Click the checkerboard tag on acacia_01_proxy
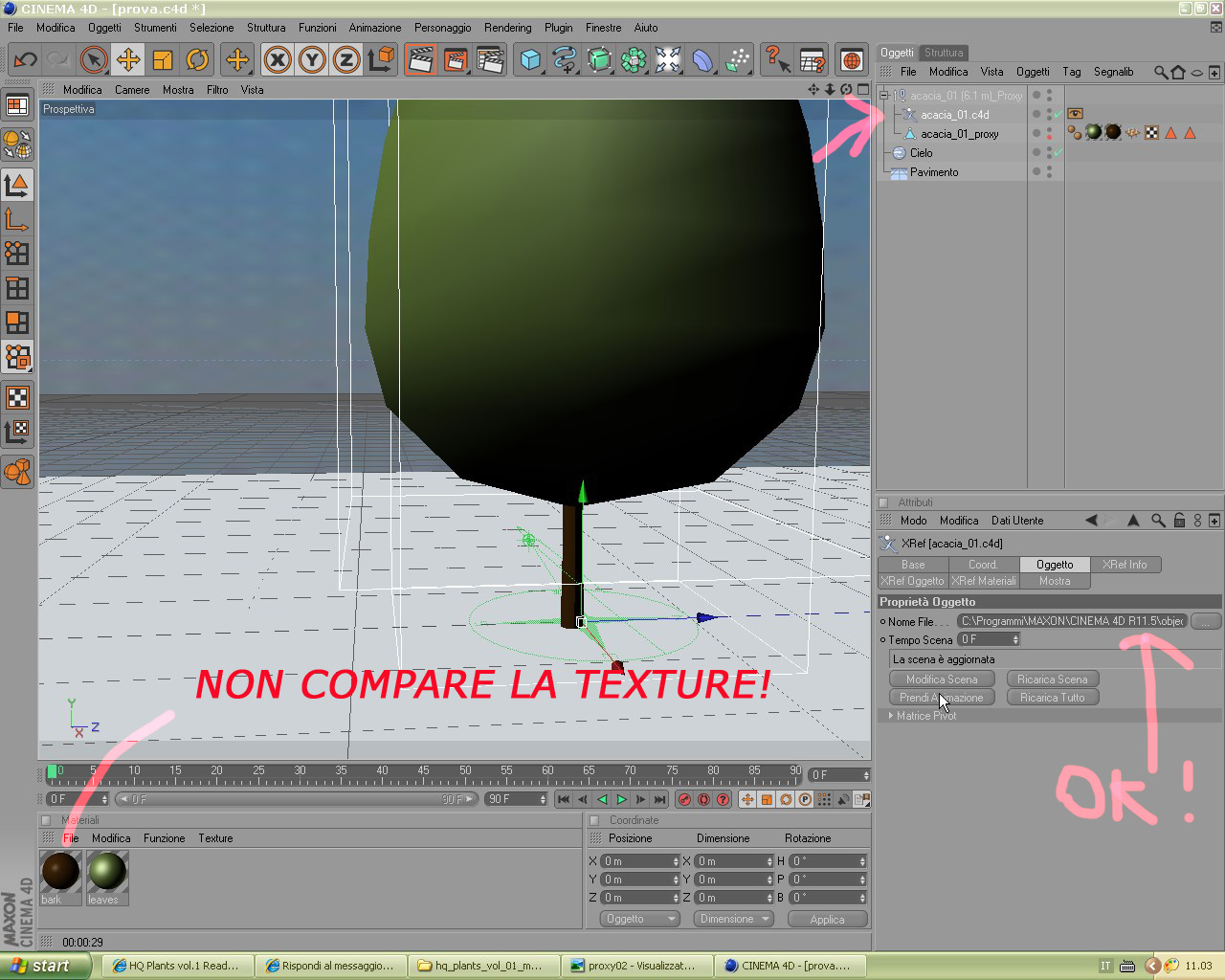The height and width of the screenshot is (980, 1225). pyautogui.click(x=1152, y=133)
